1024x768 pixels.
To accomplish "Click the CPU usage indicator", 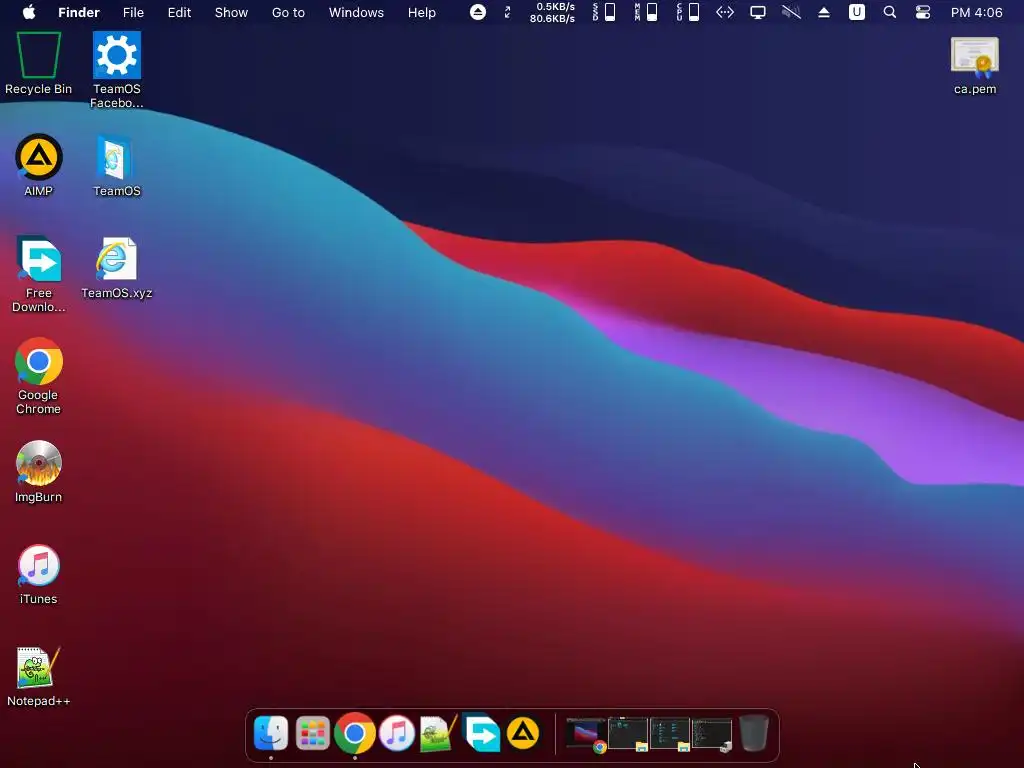I will (688, 12).
